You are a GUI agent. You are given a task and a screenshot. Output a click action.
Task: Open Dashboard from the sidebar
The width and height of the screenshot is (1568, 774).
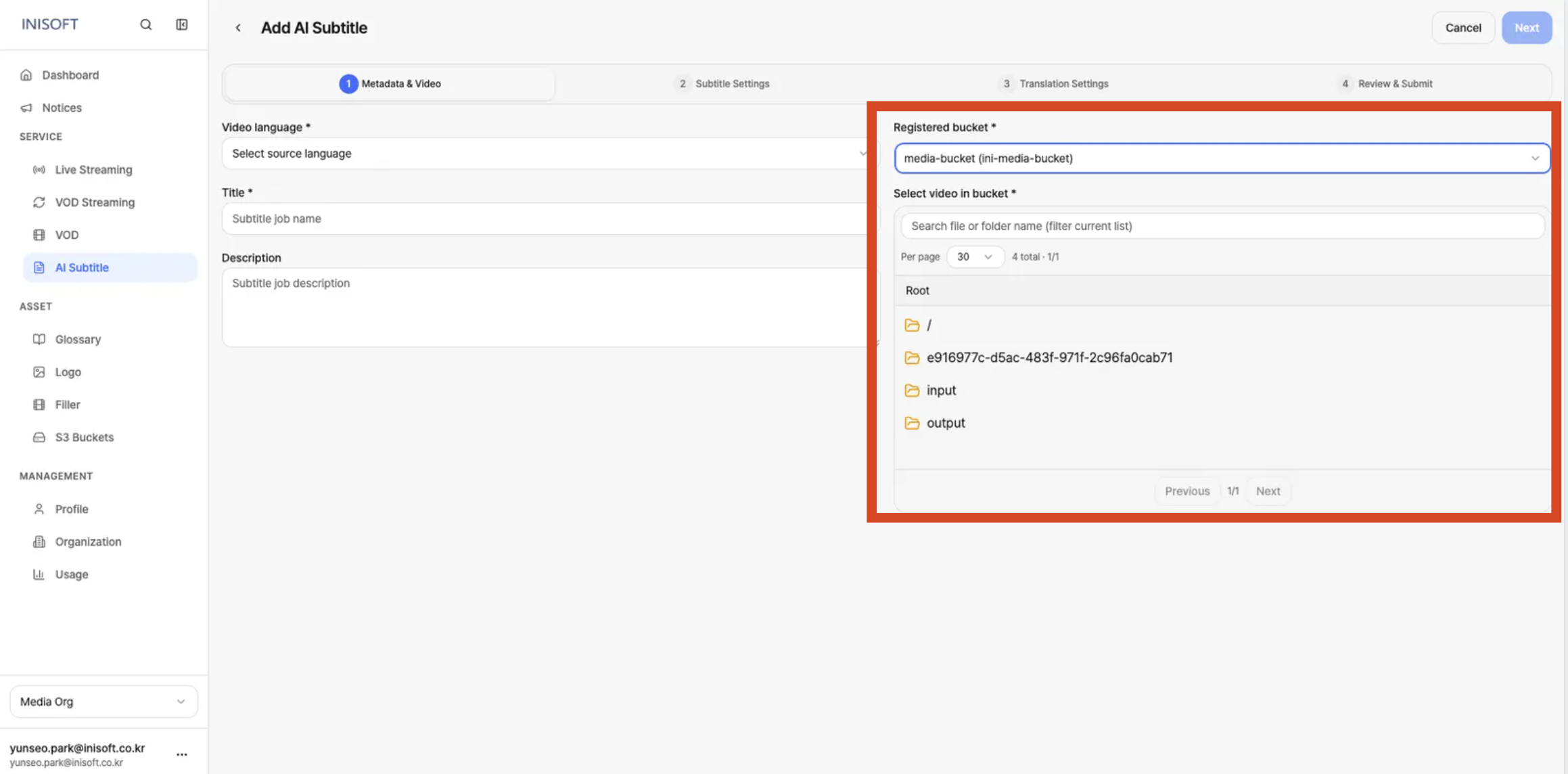[70, 75]
